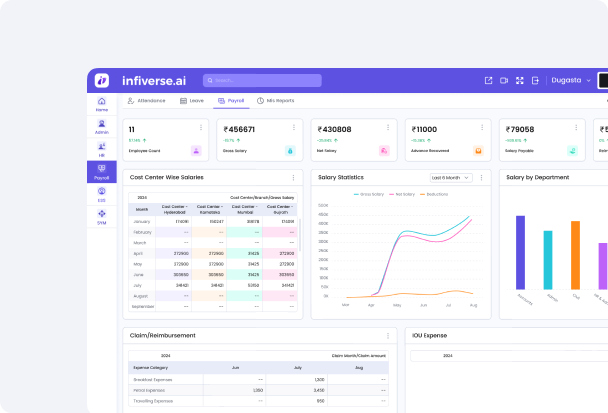Image resolution: width=608 pixels, height=413 pixels.
Task: Select the January row in salary table
Action: (x=213, y=221)
